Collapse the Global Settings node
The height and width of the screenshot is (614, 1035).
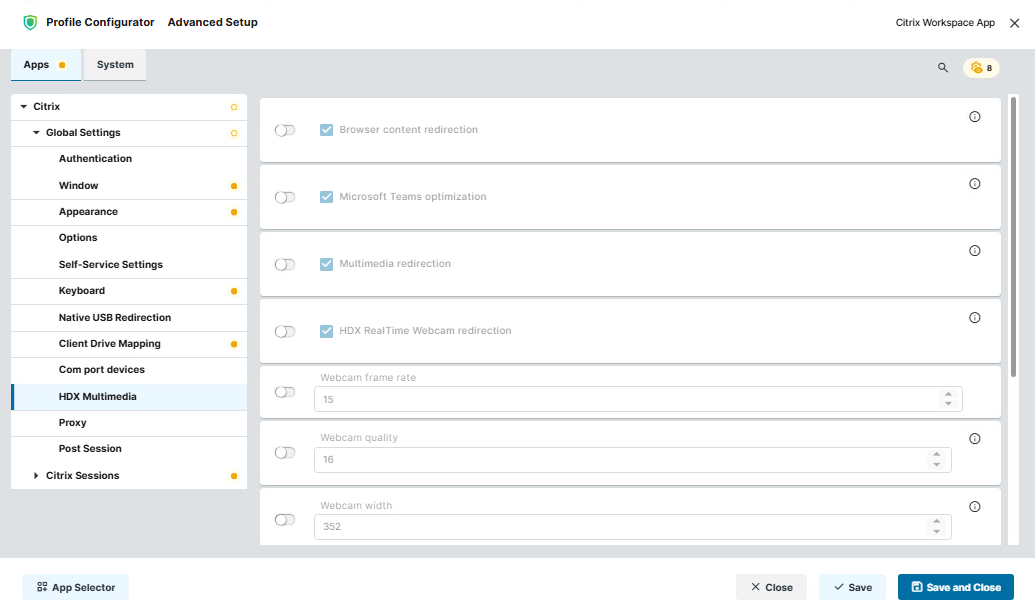point(36,133)
